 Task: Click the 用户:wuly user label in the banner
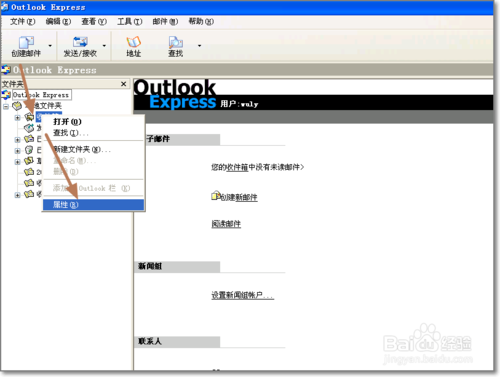click(239, 104)
